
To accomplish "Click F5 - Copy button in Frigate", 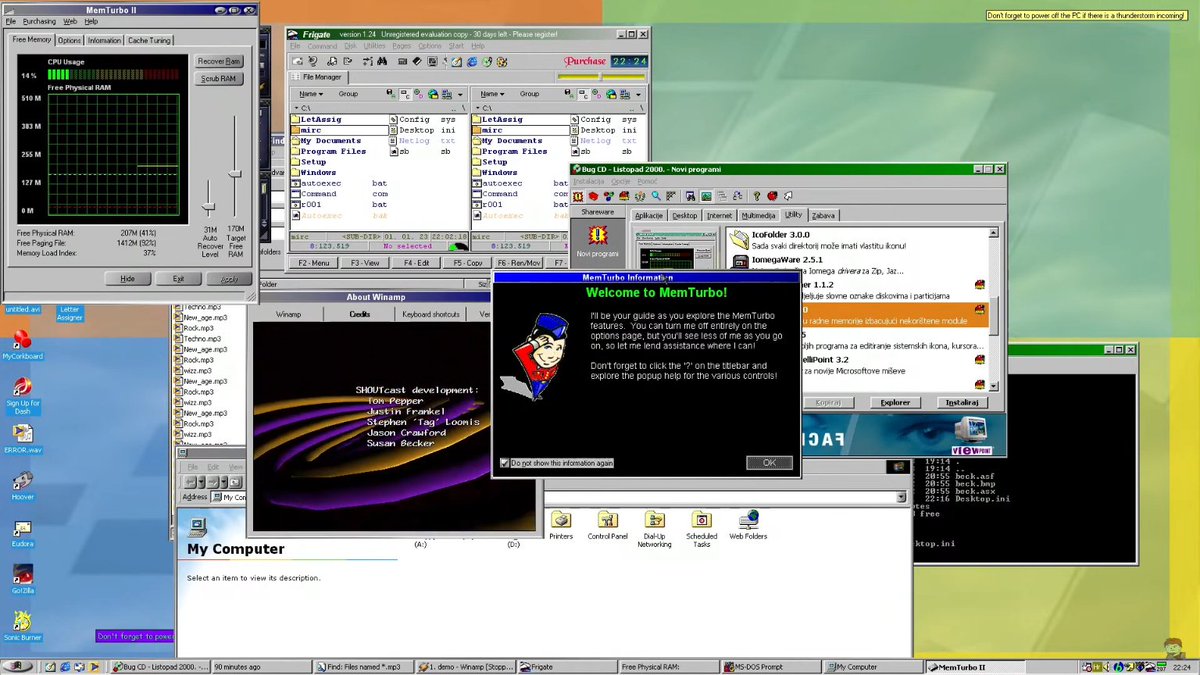I will 467,263.
